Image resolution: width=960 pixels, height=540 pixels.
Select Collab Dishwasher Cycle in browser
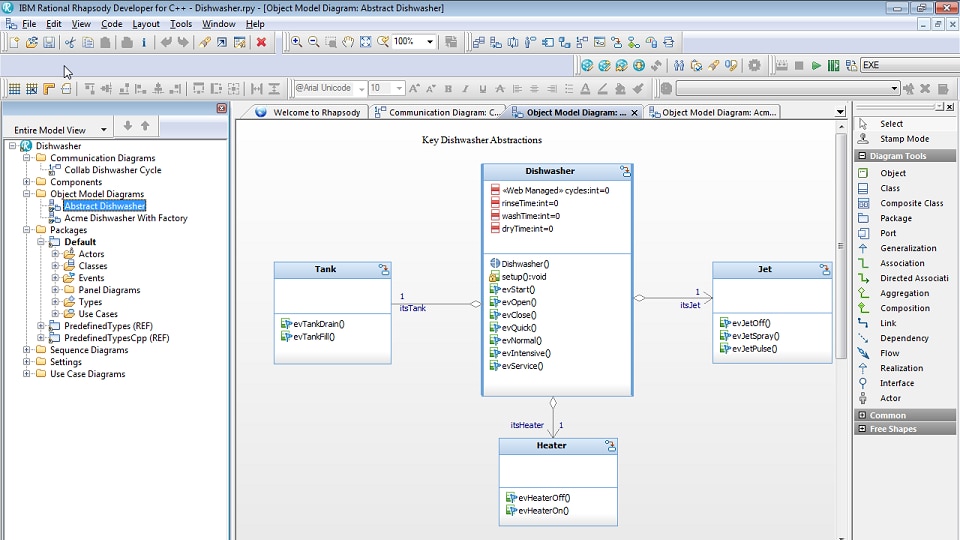tap(113, 170)
